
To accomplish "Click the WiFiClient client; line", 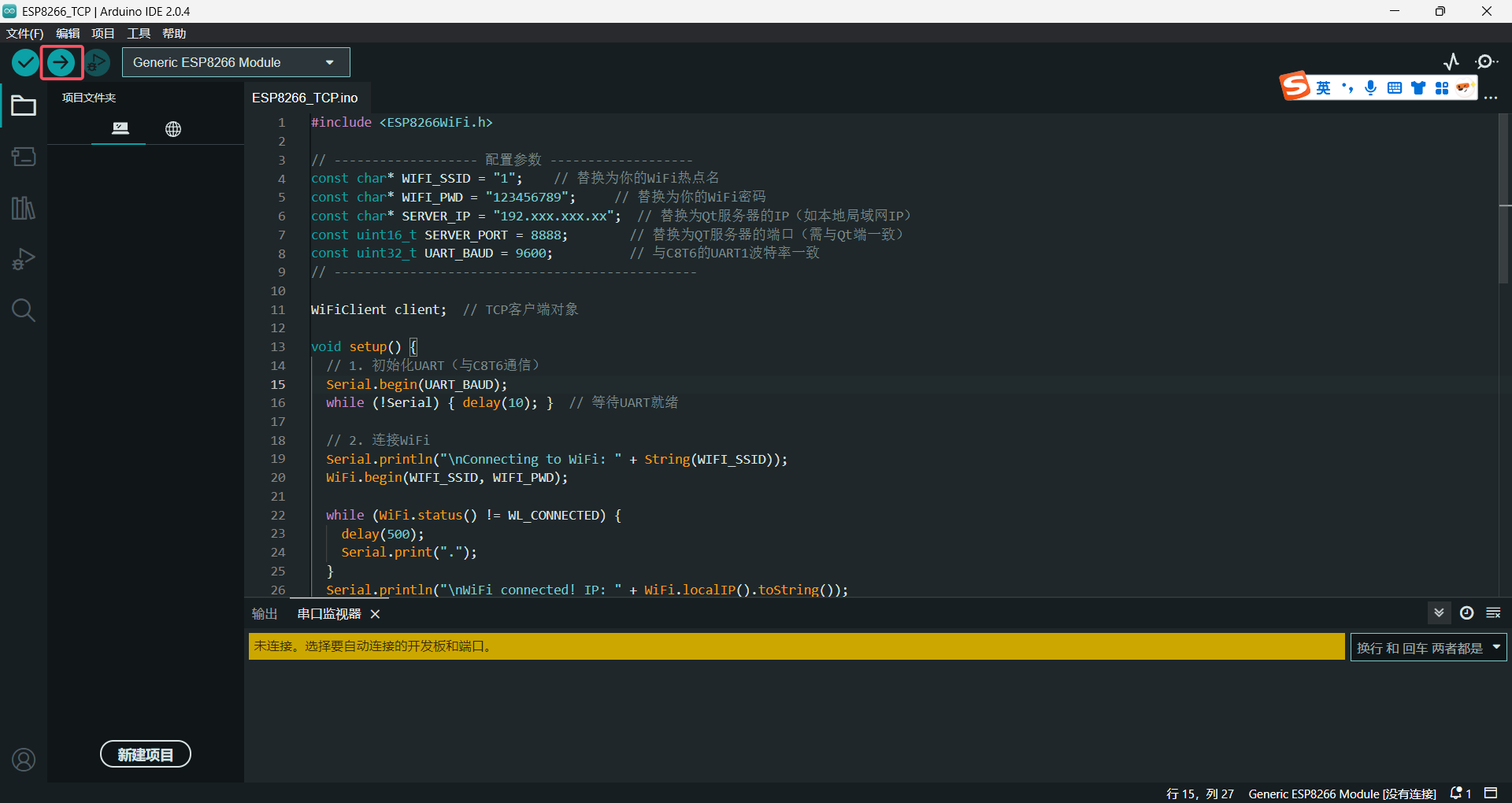I will click(444, 309).
